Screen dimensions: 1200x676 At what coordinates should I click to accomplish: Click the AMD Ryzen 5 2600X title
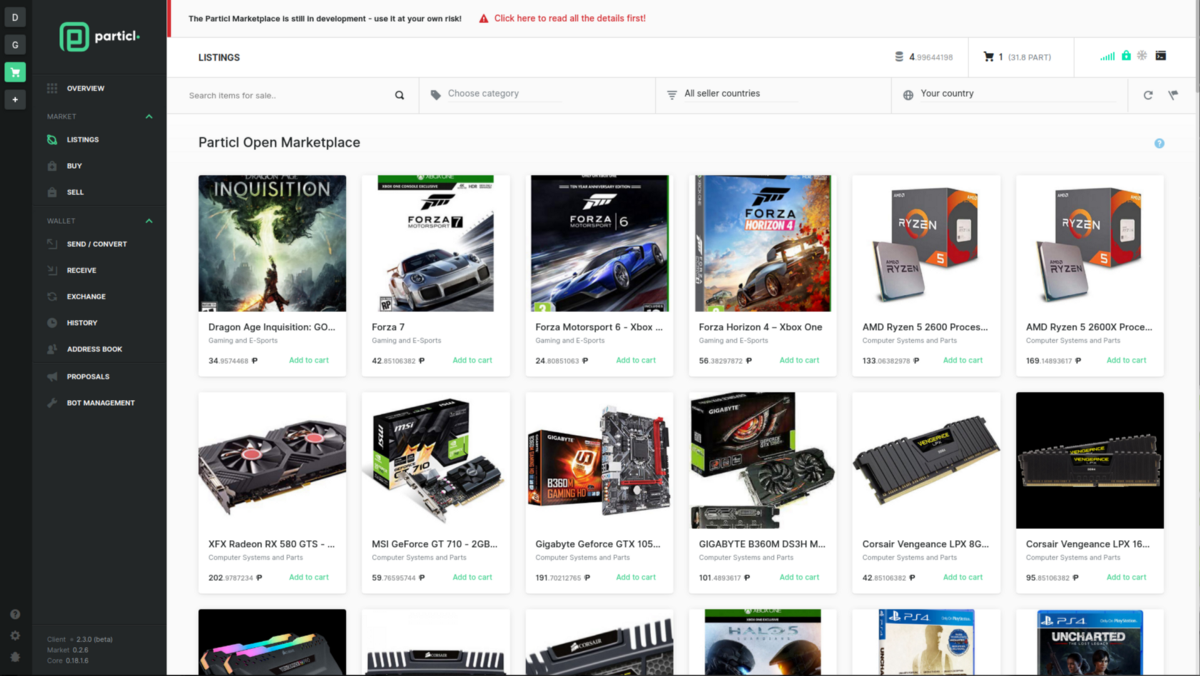[x=1089, y=327]
